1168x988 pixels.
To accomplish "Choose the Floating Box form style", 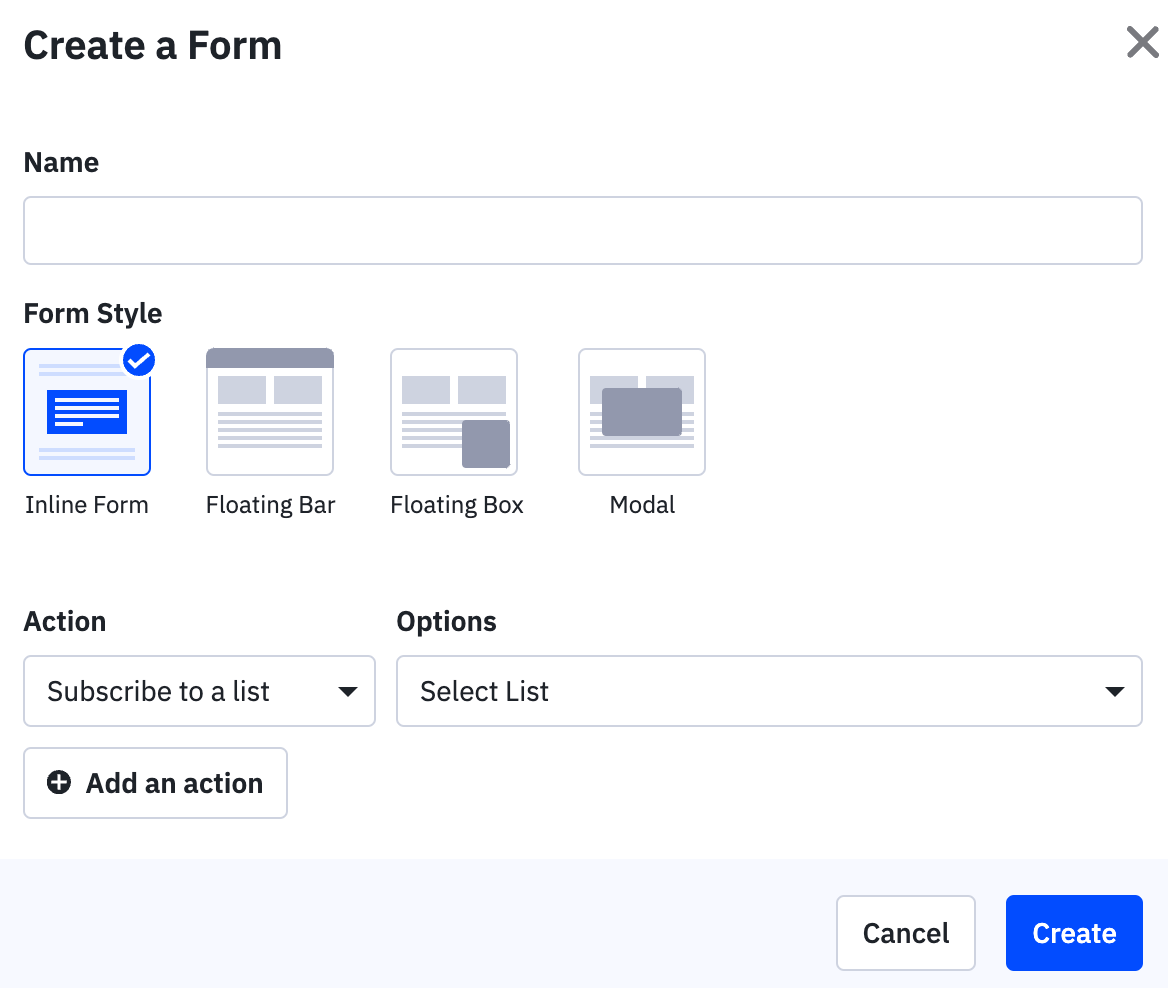I will pyautogui.click(x=454, y=411).
